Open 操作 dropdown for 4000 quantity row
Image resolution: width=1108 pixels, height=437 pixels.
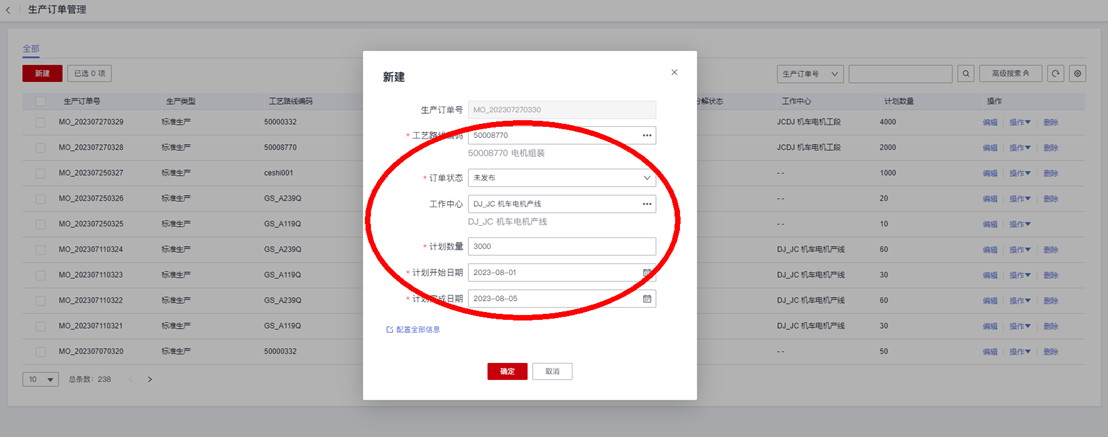pyautogui.click(x=1020, y=122)
